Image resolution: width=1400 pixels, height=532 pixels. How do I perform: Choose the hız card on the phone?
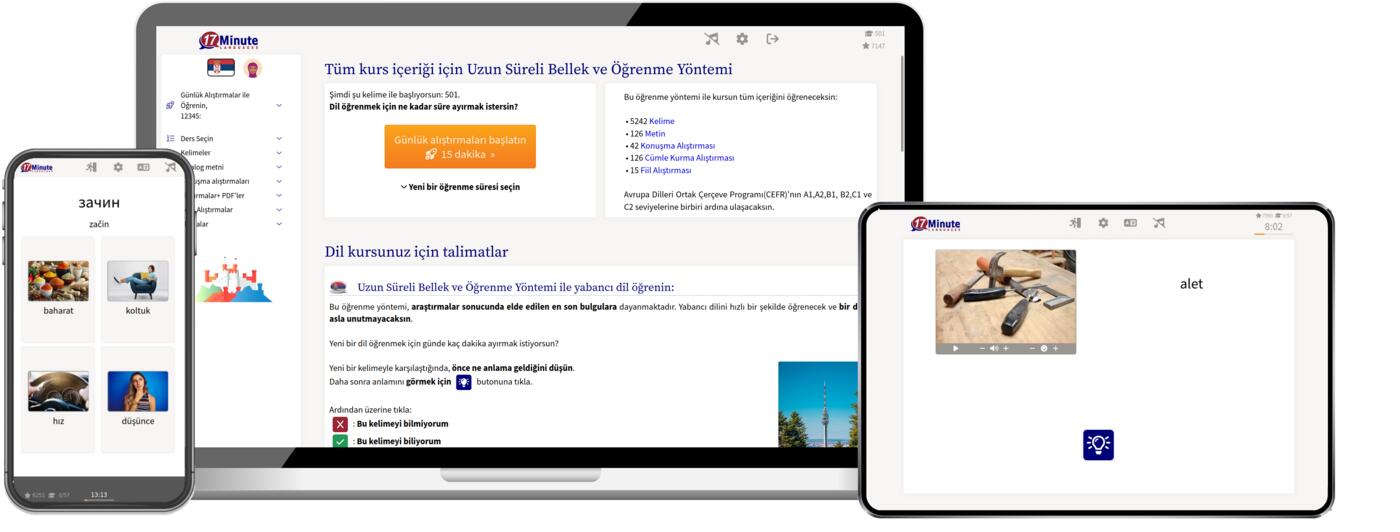coord(58,400)
